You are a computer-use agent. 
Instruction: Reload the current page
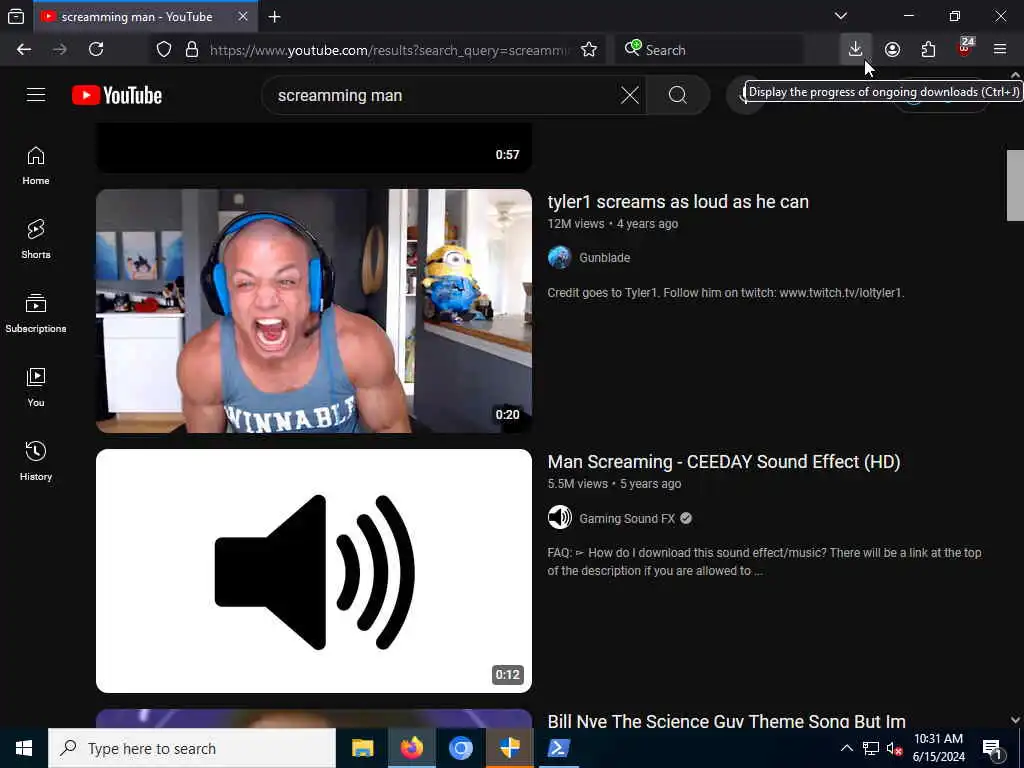(x=96, y=49)
